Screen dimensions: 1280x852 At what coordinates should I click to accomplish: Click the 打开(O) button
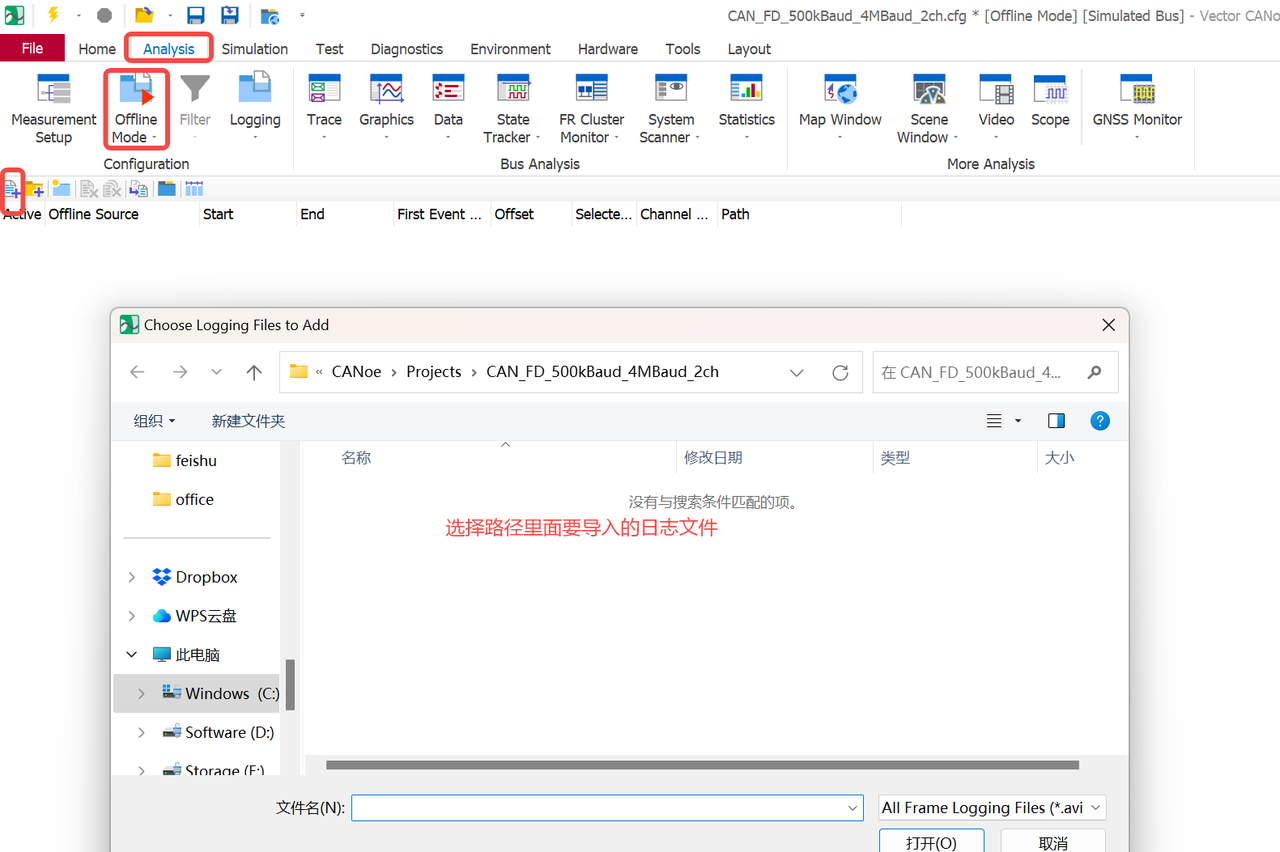pos(931,842)
